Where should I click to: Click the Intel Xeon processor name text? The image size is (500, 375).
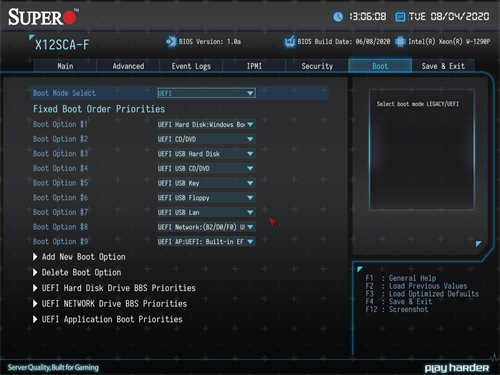[449, 42]
